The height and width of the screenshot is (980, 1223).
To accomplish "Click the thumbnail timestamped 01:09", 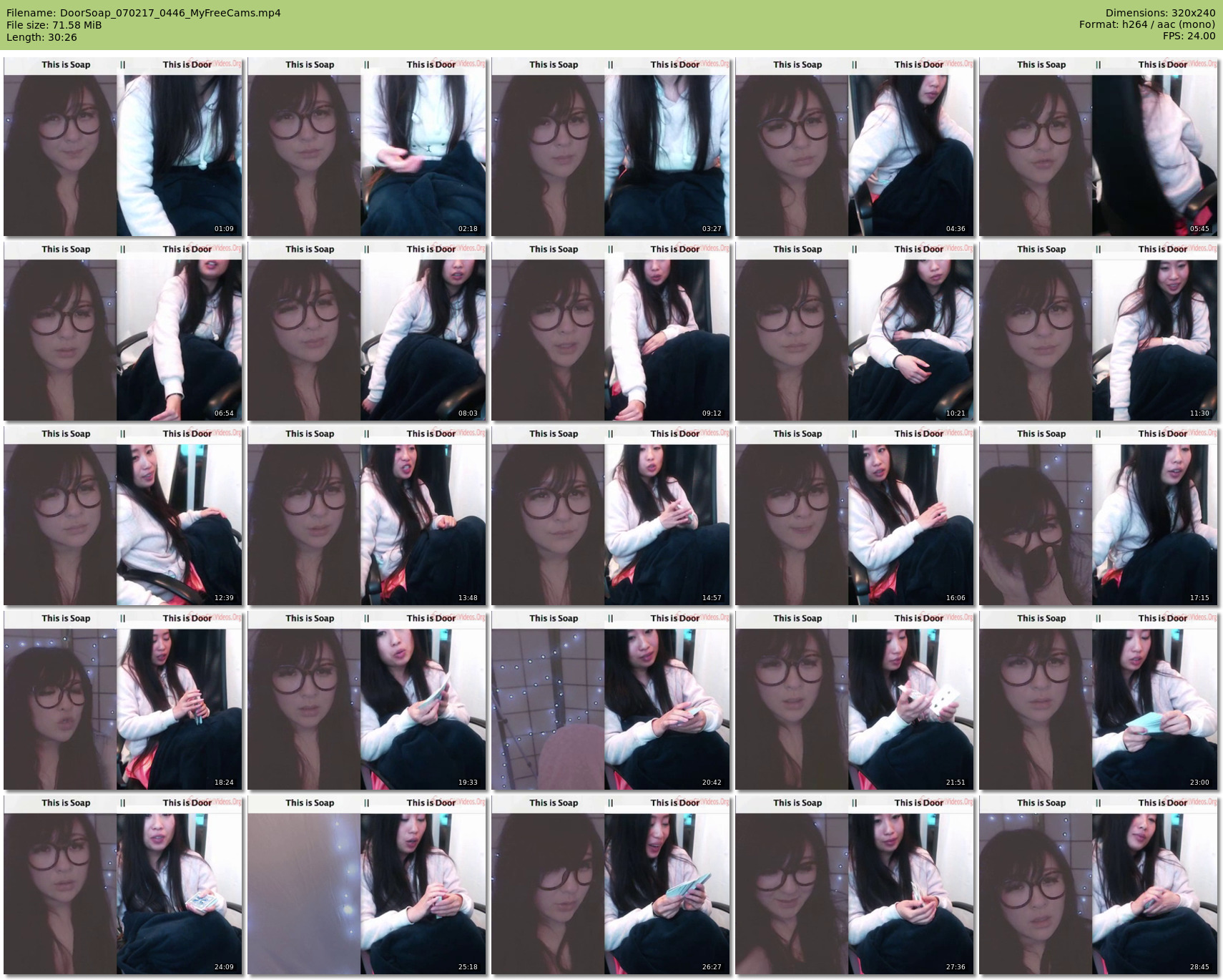I will [x=123, y=147].
